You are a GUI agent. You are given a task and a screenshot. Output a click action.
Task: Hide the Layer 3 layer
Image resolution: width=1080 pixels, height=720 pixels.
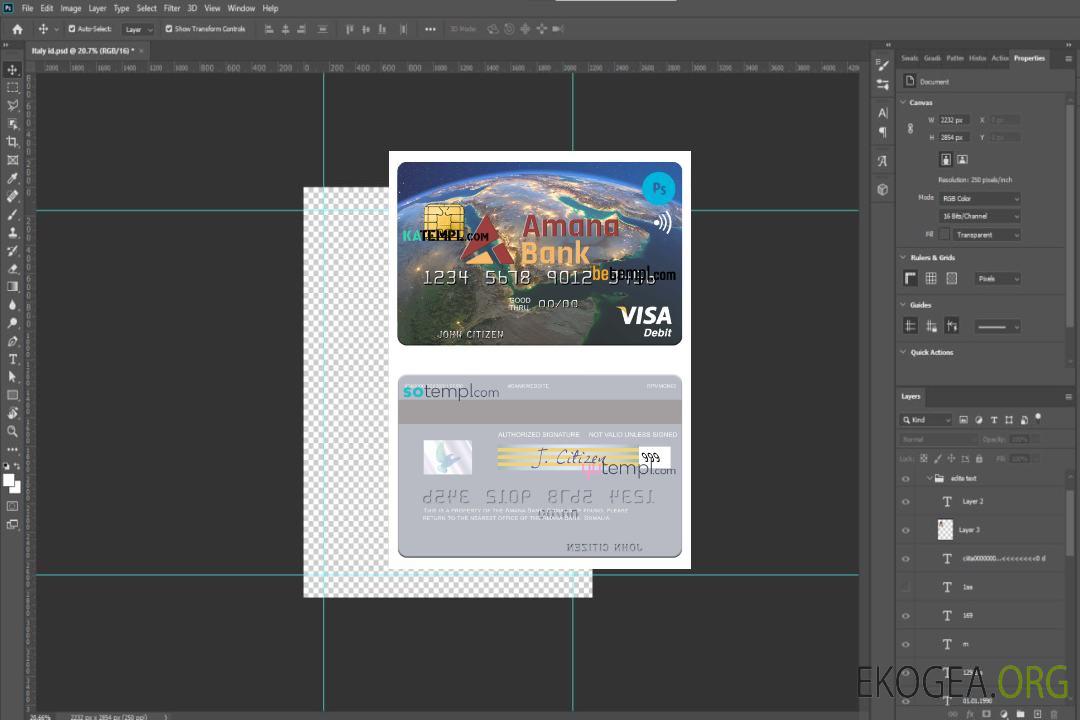click(906, 531)
